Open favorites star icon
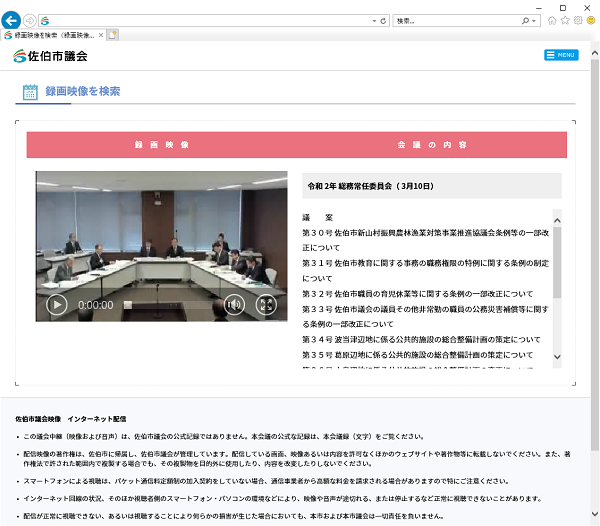 coord(565,20)
